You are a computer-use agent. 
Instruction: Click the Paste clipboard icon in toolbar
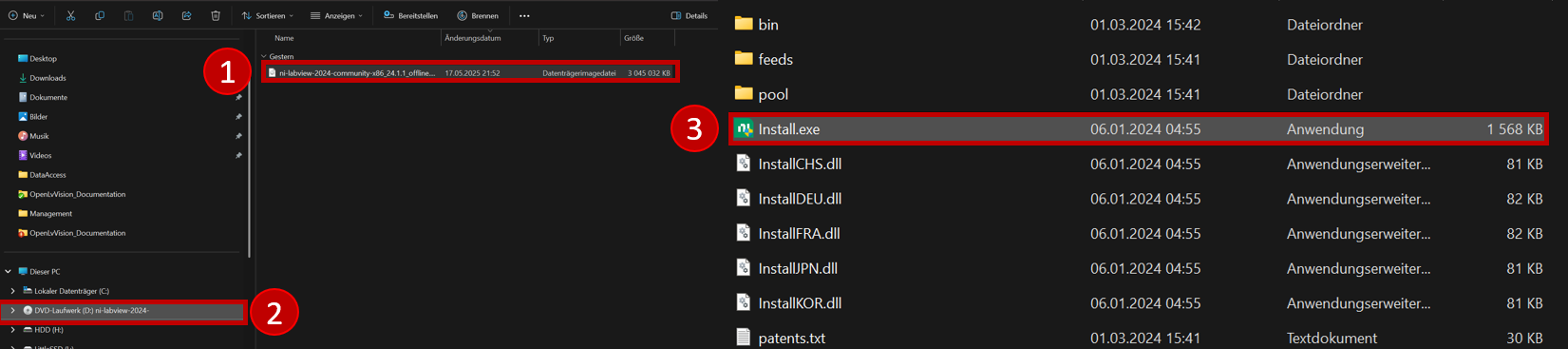(128, 15)
